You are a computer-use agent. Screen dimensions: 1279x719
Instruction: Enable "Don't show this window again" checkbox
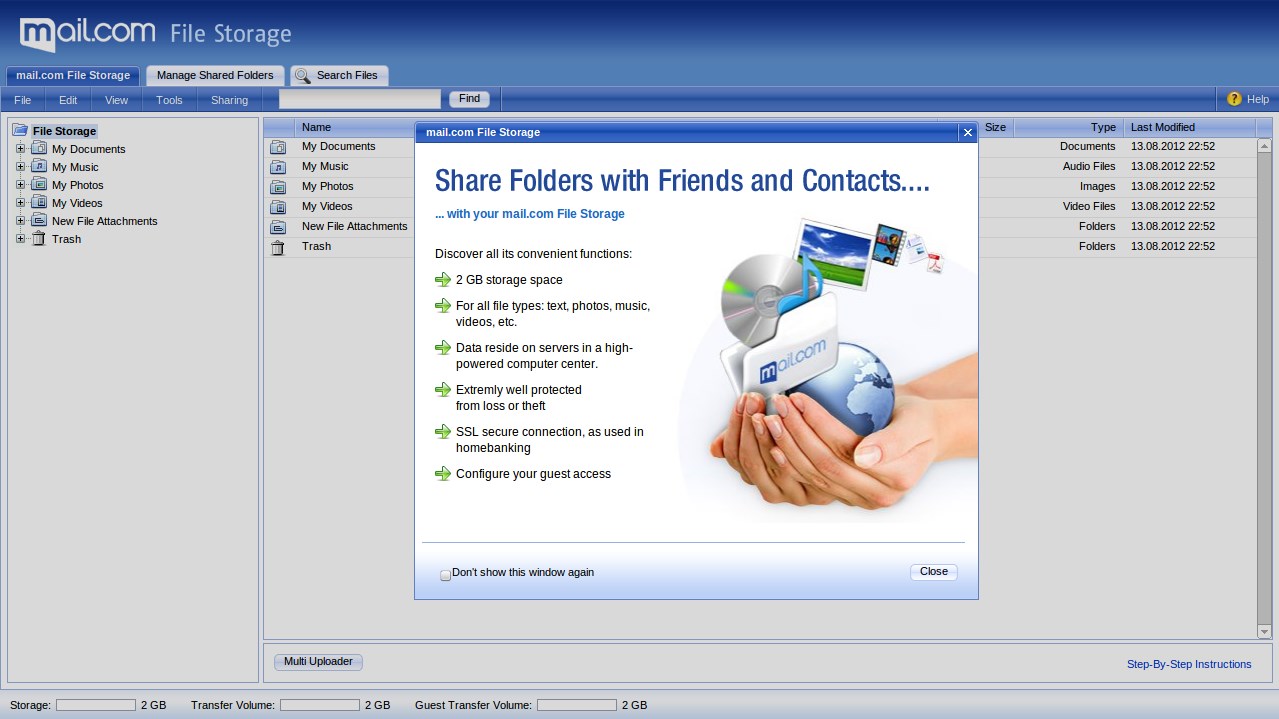pyautogui.click(x=446, y=575)
